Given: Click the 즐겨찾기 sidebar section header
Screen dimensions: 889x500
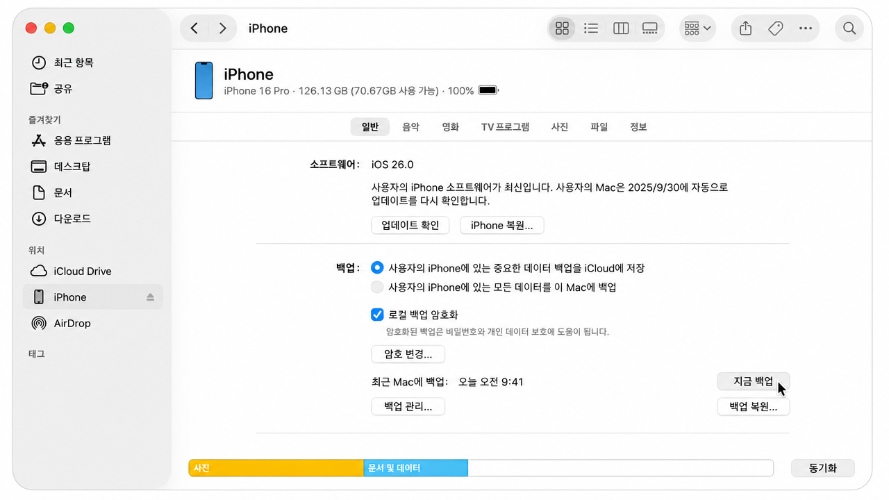Looking at the screenshot, I should (44, 120).
